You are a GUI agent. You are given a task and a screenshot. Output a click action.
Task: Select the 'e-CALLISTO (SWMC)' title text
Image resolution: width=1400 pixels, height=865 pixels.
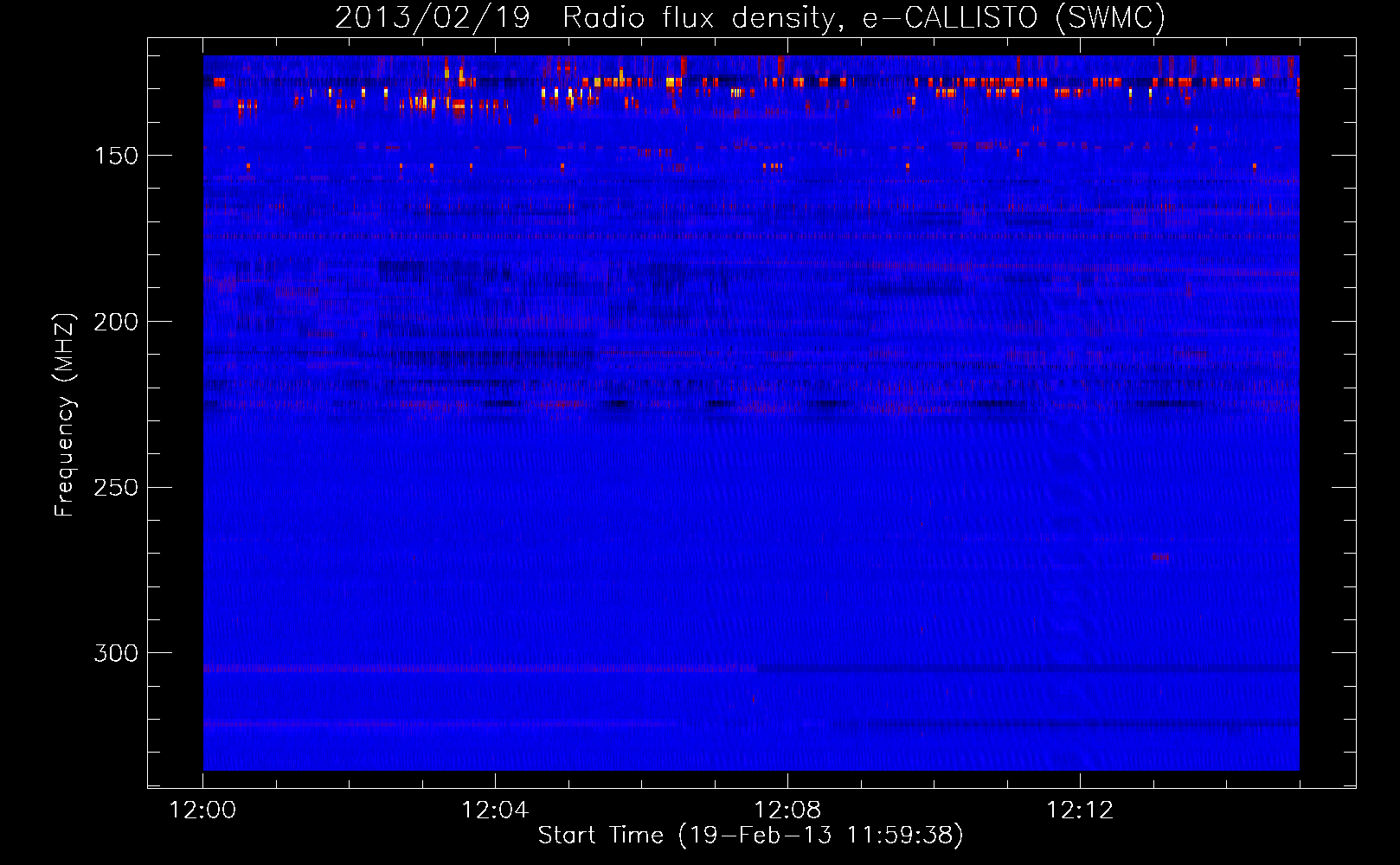coord(1014,18)
